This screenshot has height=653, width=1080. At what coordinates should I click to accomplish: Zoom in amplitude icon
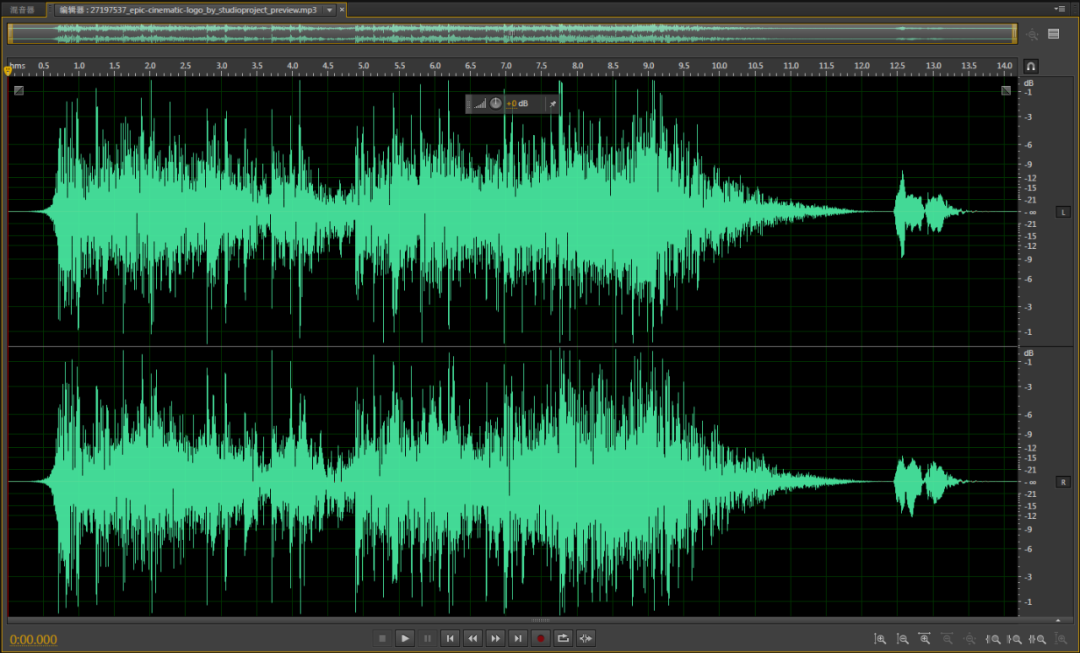point(880,639)
